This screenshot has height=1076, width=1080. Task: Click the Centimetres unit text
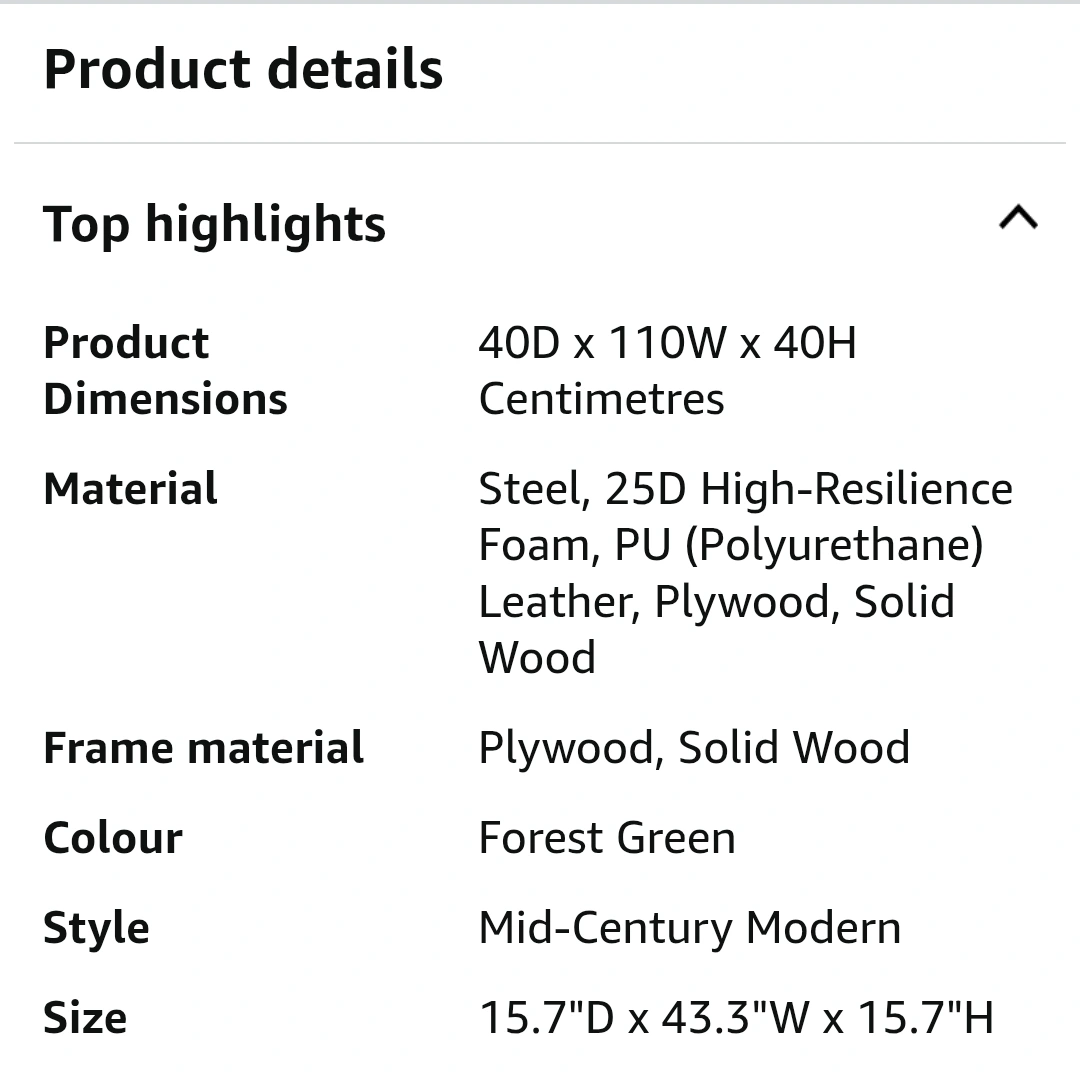(x=601, y=399)
